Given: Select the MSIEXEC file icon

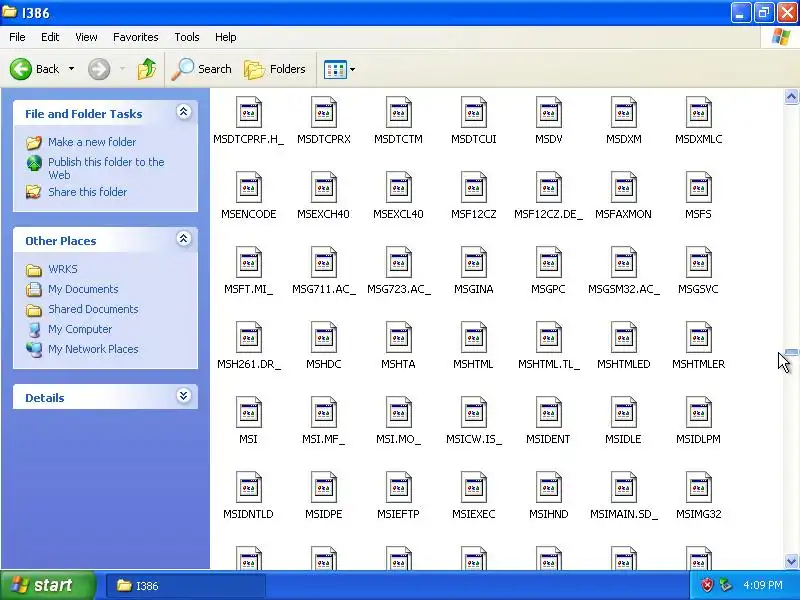Looking at the screenshot, I should [473, 487].
